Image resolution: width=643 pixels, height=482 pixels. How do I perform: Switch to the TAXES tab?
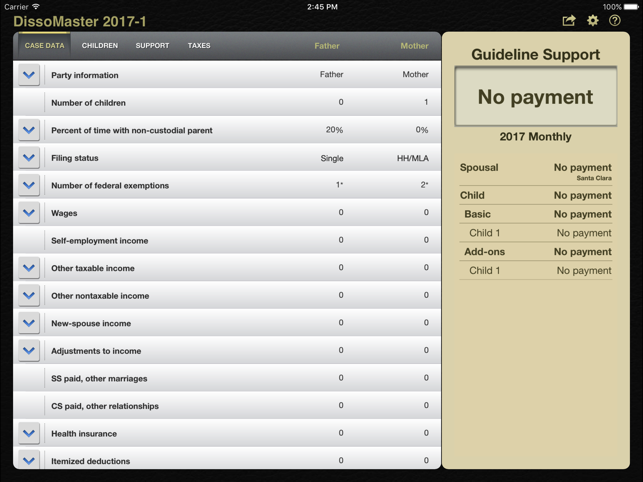pos(199,46)
